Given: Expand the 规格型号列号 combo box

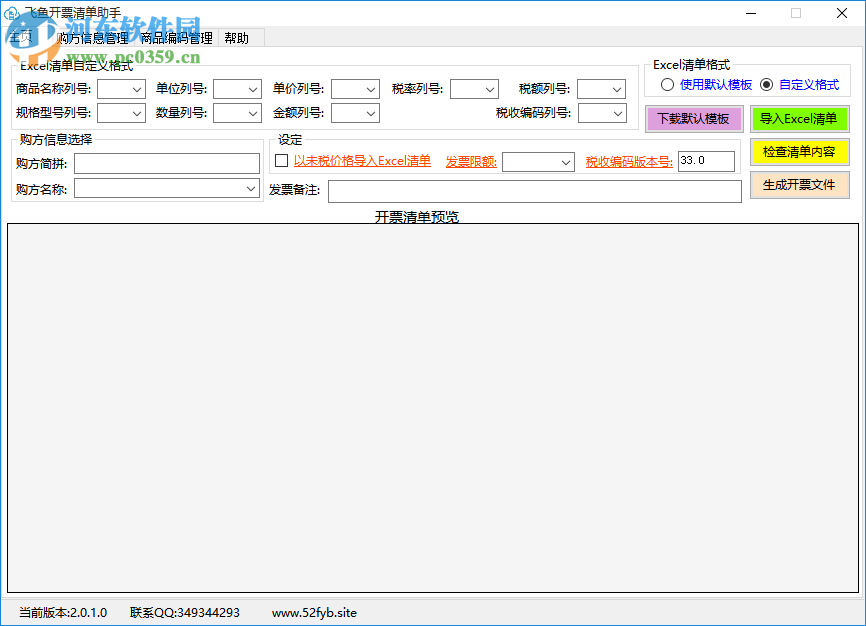Looking at the screenshot, I should click(x=122, y=113).
